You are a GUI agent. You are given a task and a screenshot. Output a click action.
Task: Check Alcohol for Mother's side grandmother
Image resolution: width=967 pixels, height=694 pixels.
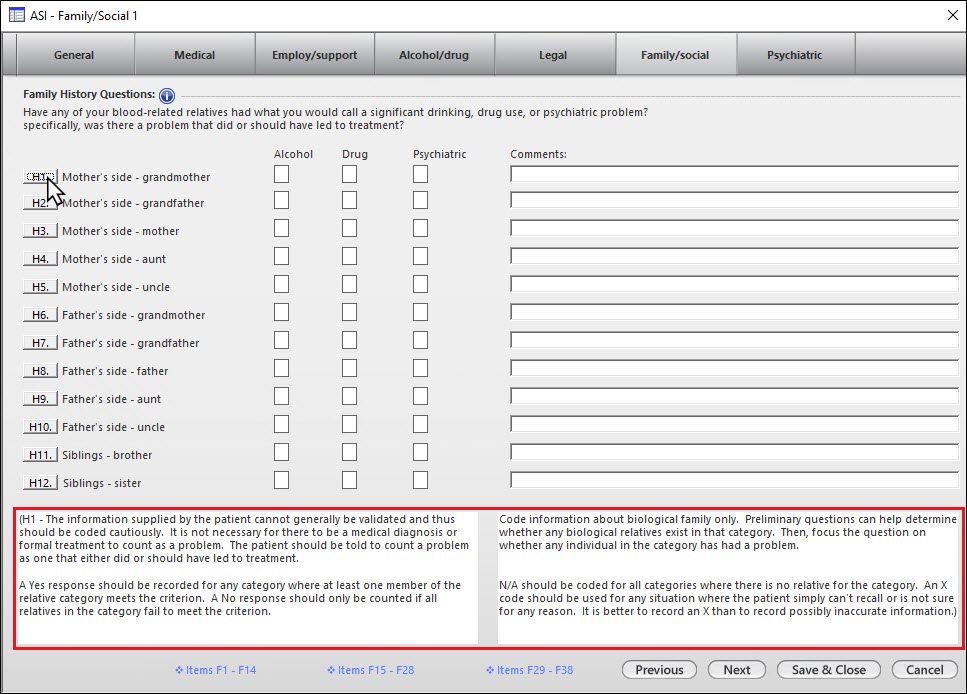tap(282, 174)
